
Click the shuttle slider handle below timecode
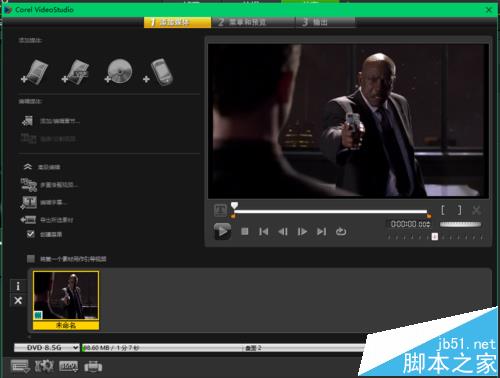click(435, 237)
